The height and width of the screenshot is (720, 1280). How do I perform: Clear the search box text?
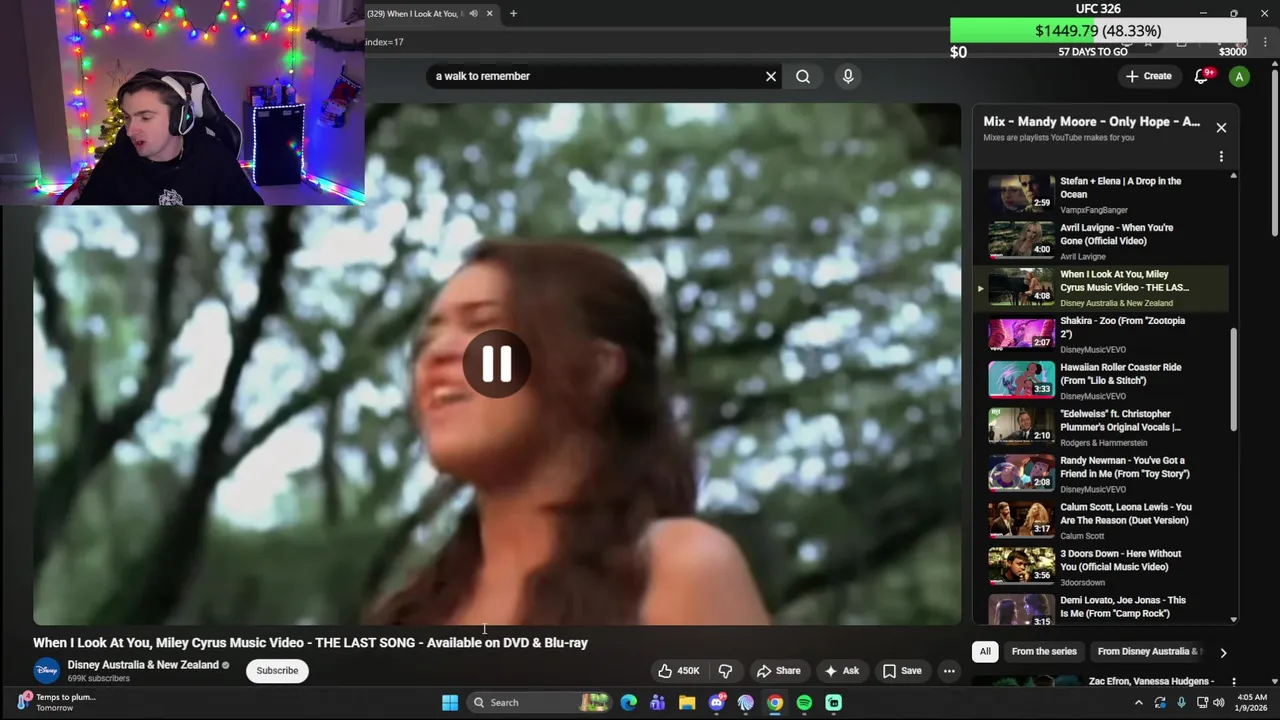[771, 76]
